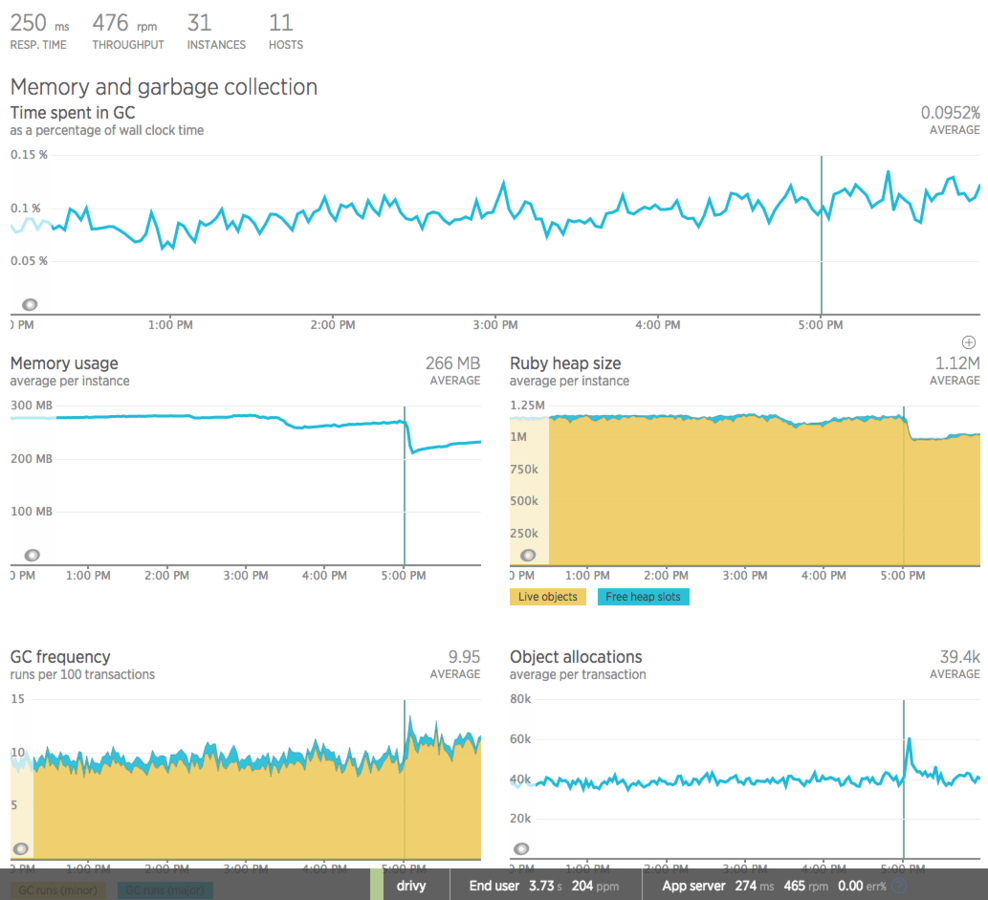Click the 80k label on Object allocations axis
The image size is (988, 900).
pos(520,699)
